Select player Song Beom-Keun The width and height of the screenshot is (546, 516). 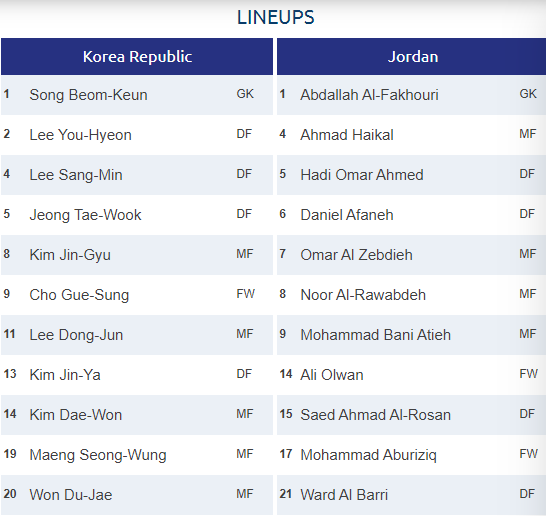coord(88,95)
